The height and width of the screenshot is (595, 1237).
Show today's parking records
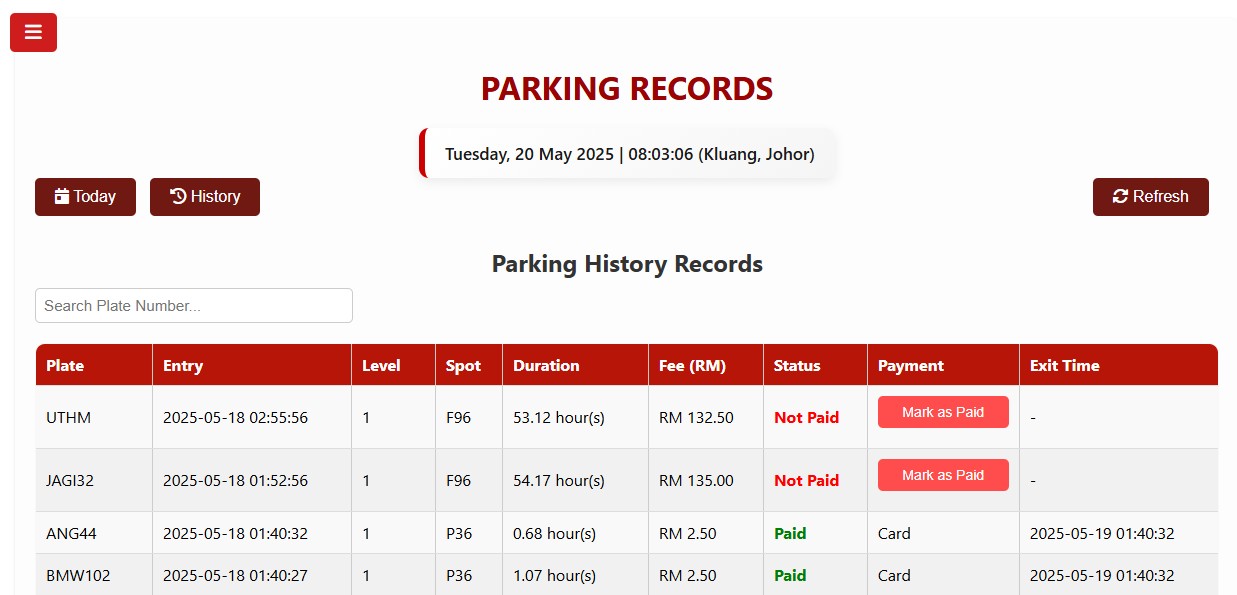pos(85,197)
